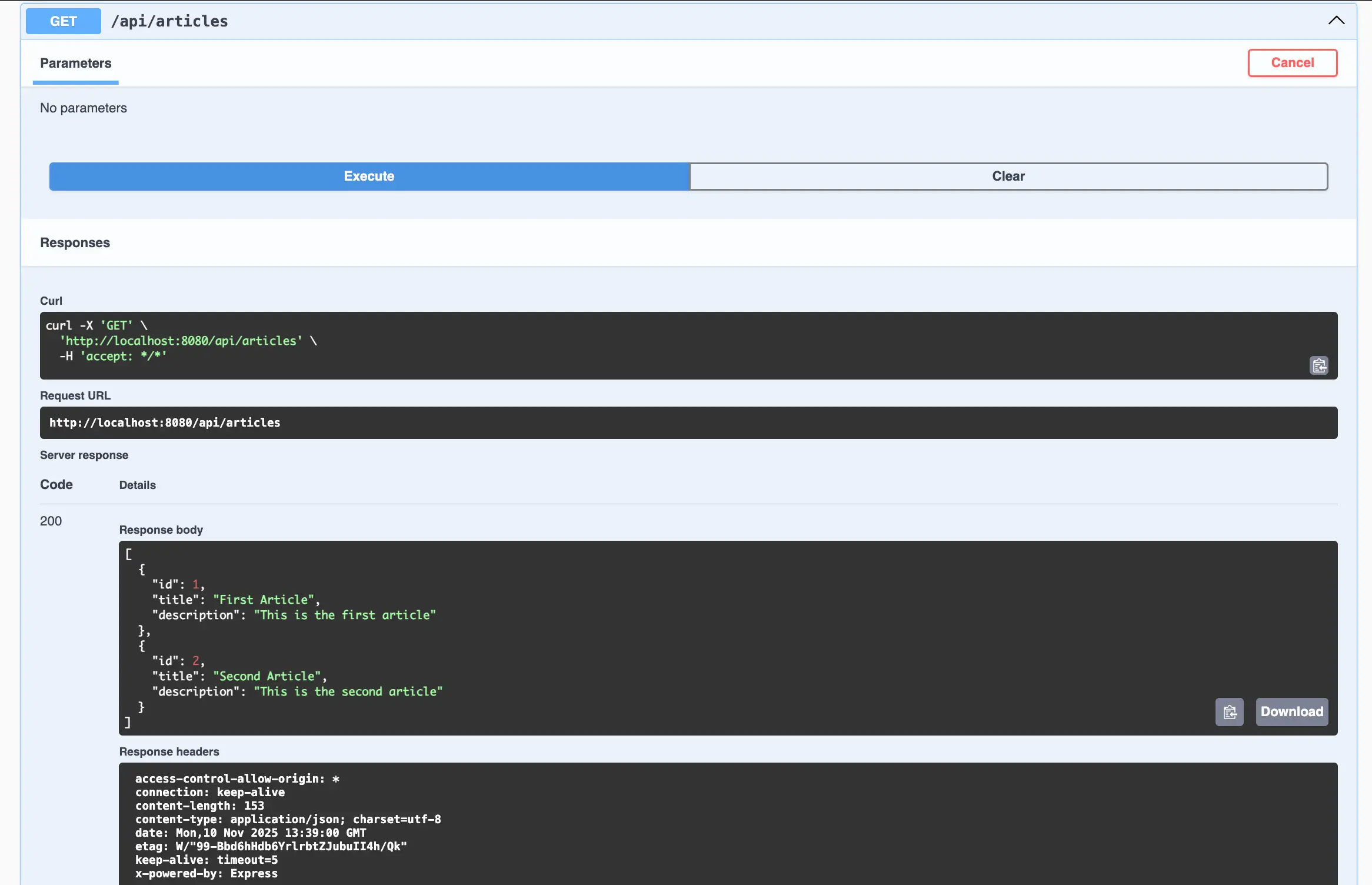Click the "First Article" title value
1372x885 pixels.
264,600
